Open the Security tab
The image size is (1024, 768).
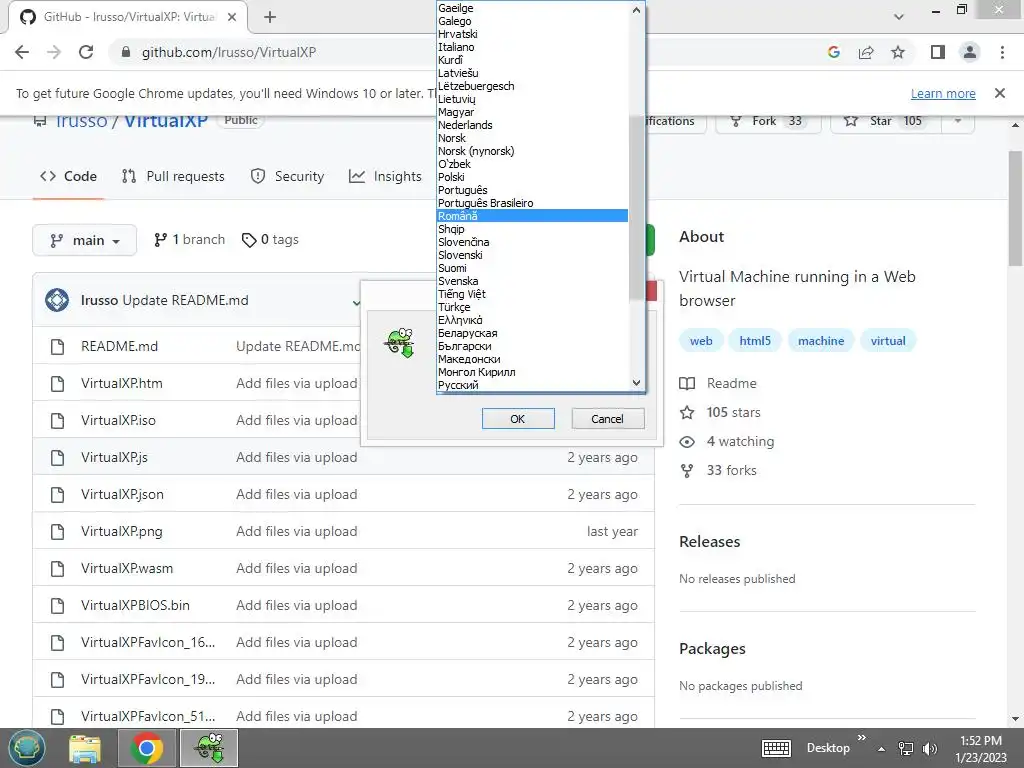point(287,176)
